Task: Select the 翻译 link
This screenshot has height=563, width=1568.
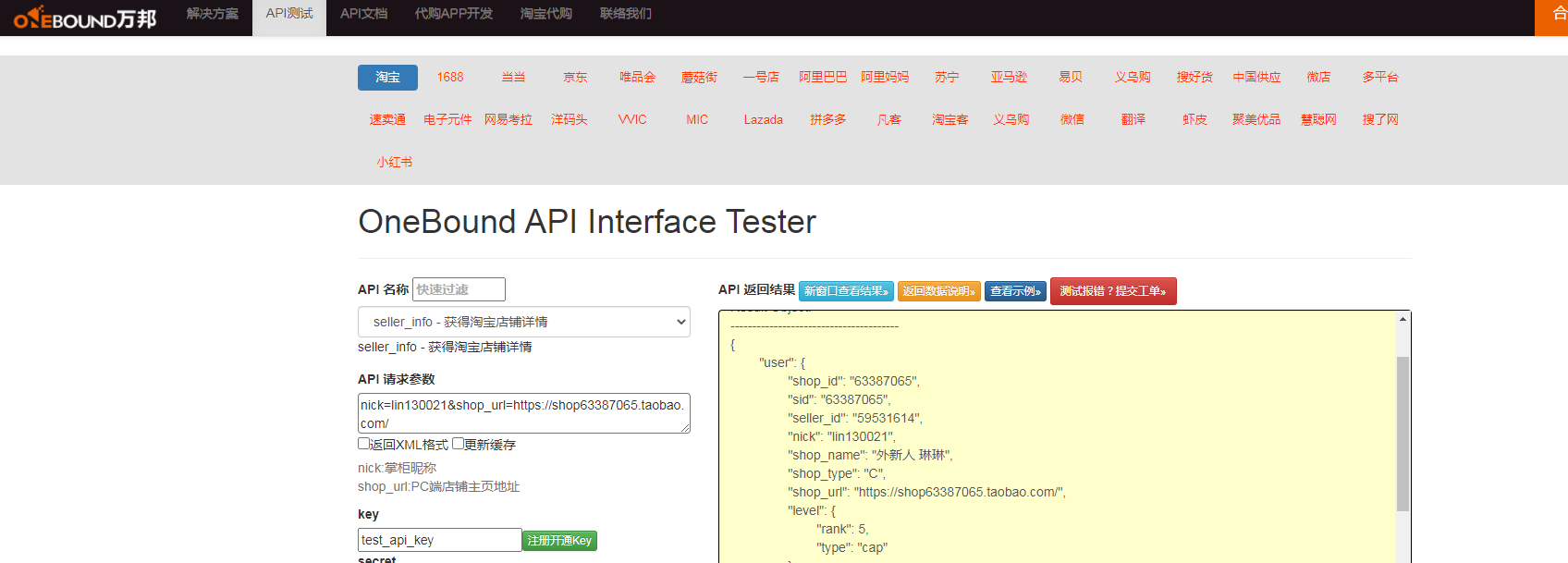Action: 1133,120
